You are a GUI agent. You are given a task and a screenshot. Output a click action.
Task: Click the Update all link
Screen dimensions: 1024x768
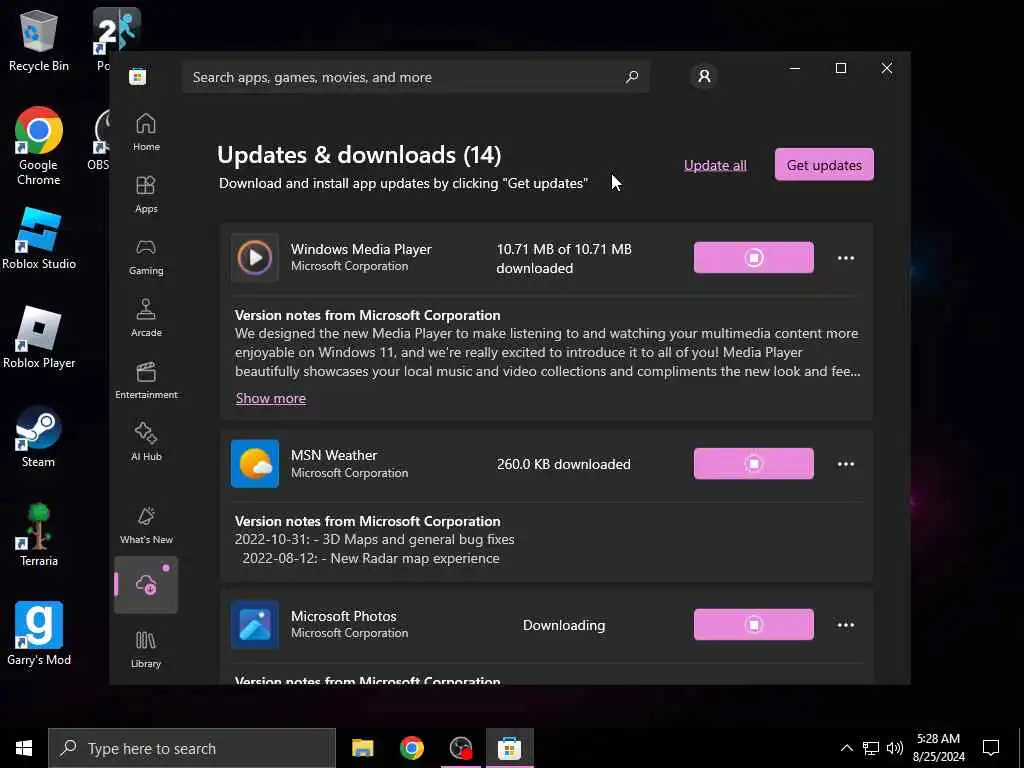click(x=715, y=165)
